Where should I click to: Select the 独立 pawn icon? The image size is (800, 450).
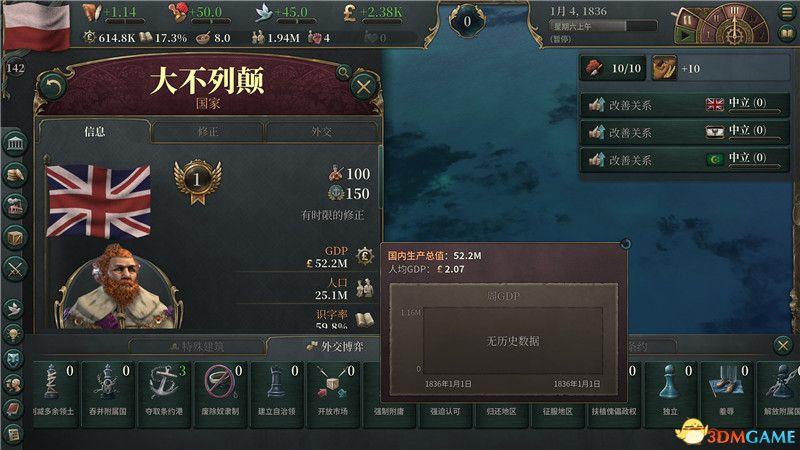click(670, 395)
